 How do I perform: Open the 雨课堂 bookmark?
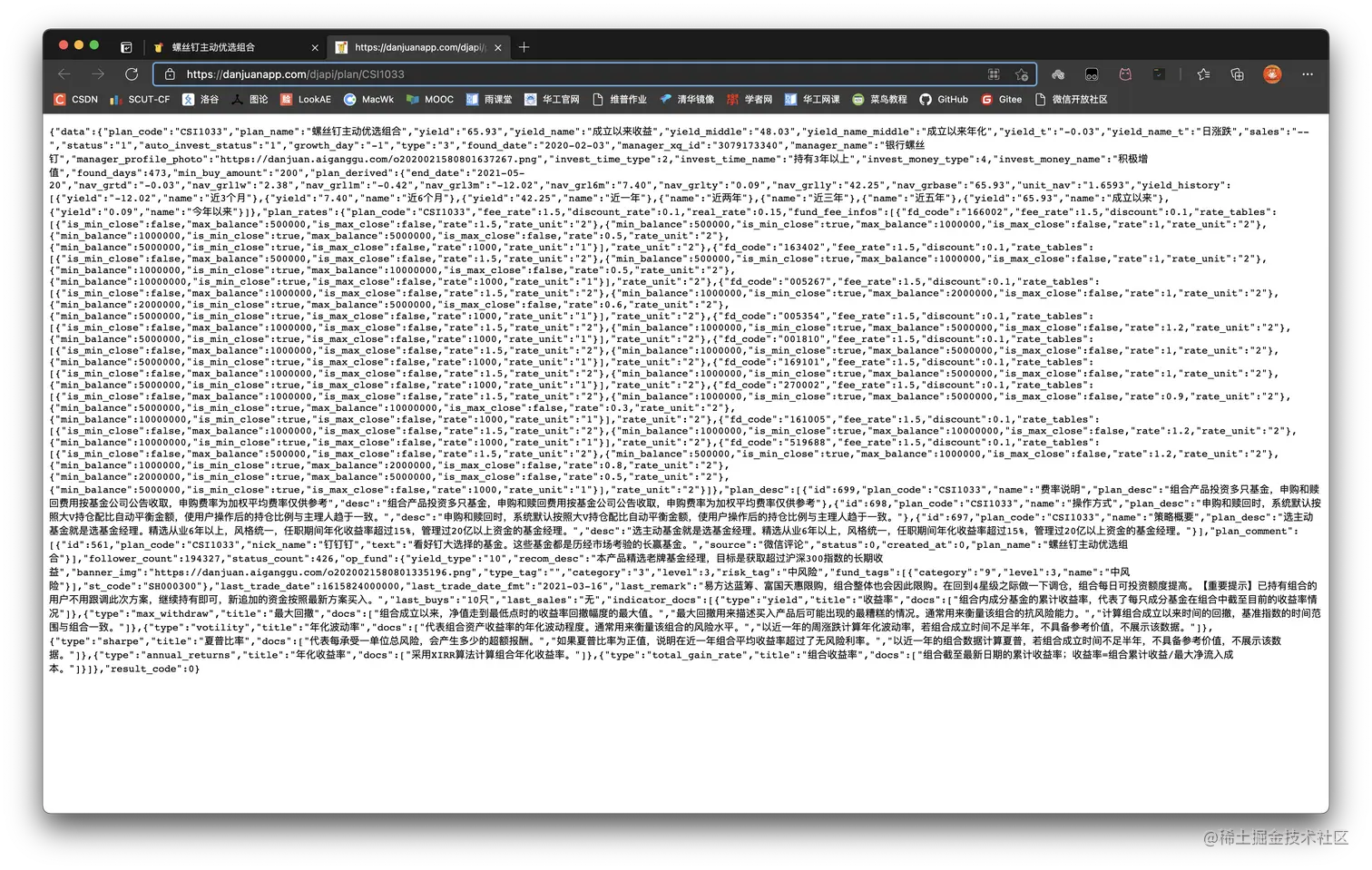pos(489,100)
